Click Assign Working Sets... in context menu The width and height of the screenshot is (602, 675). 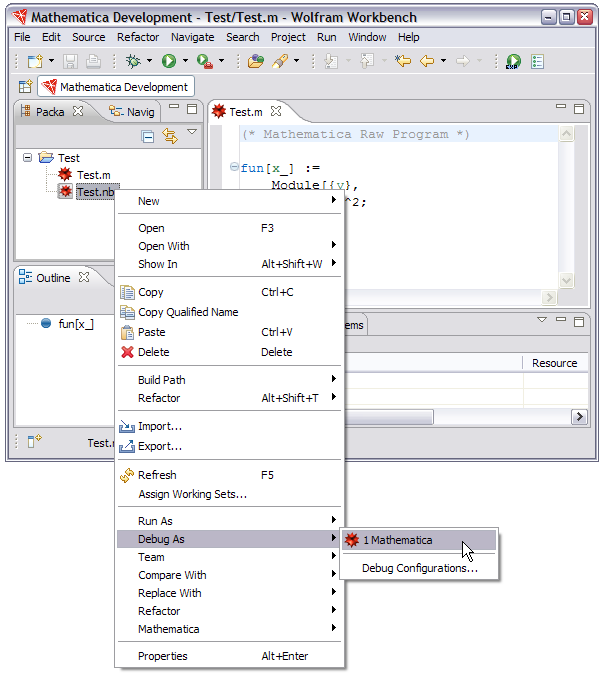[x=229, y=494]
